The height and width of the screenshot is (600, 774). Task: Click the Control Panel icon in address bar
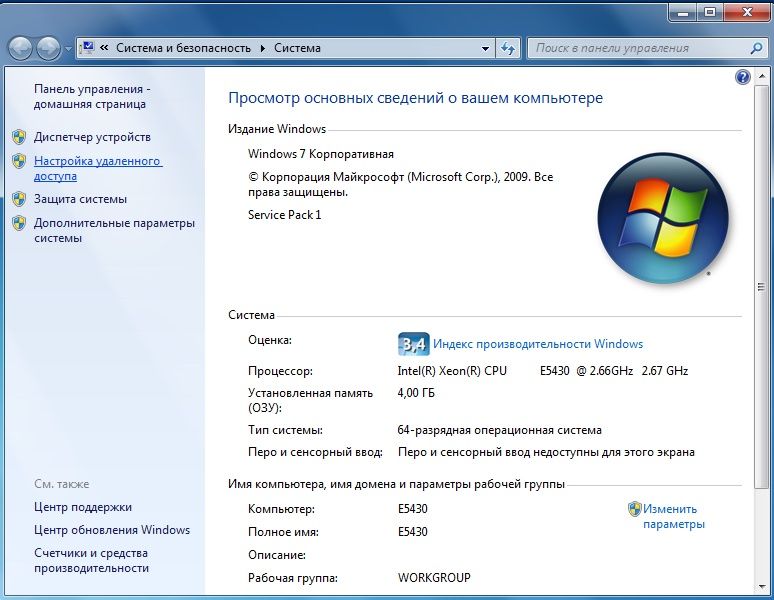pyautogui.click(x=87, y=48)
